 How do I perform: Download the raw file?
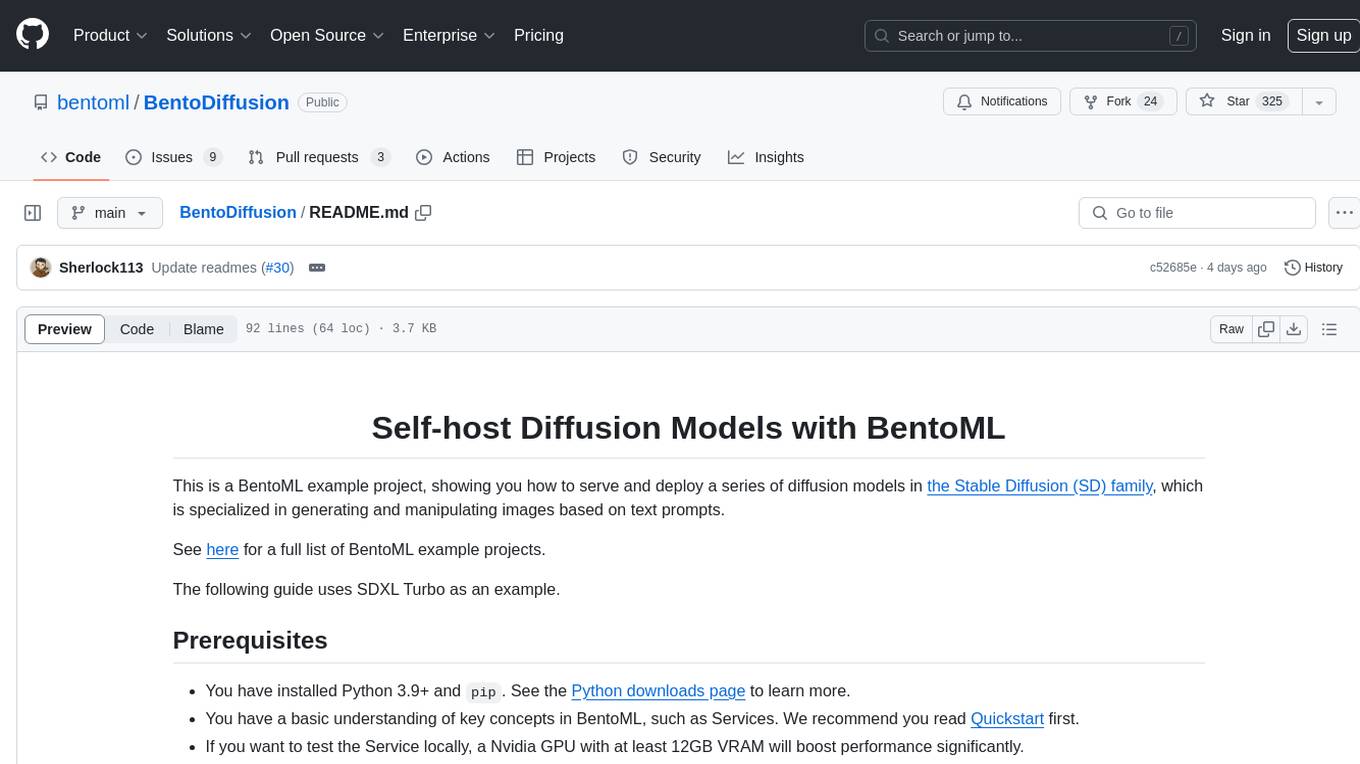(1293, 329)
